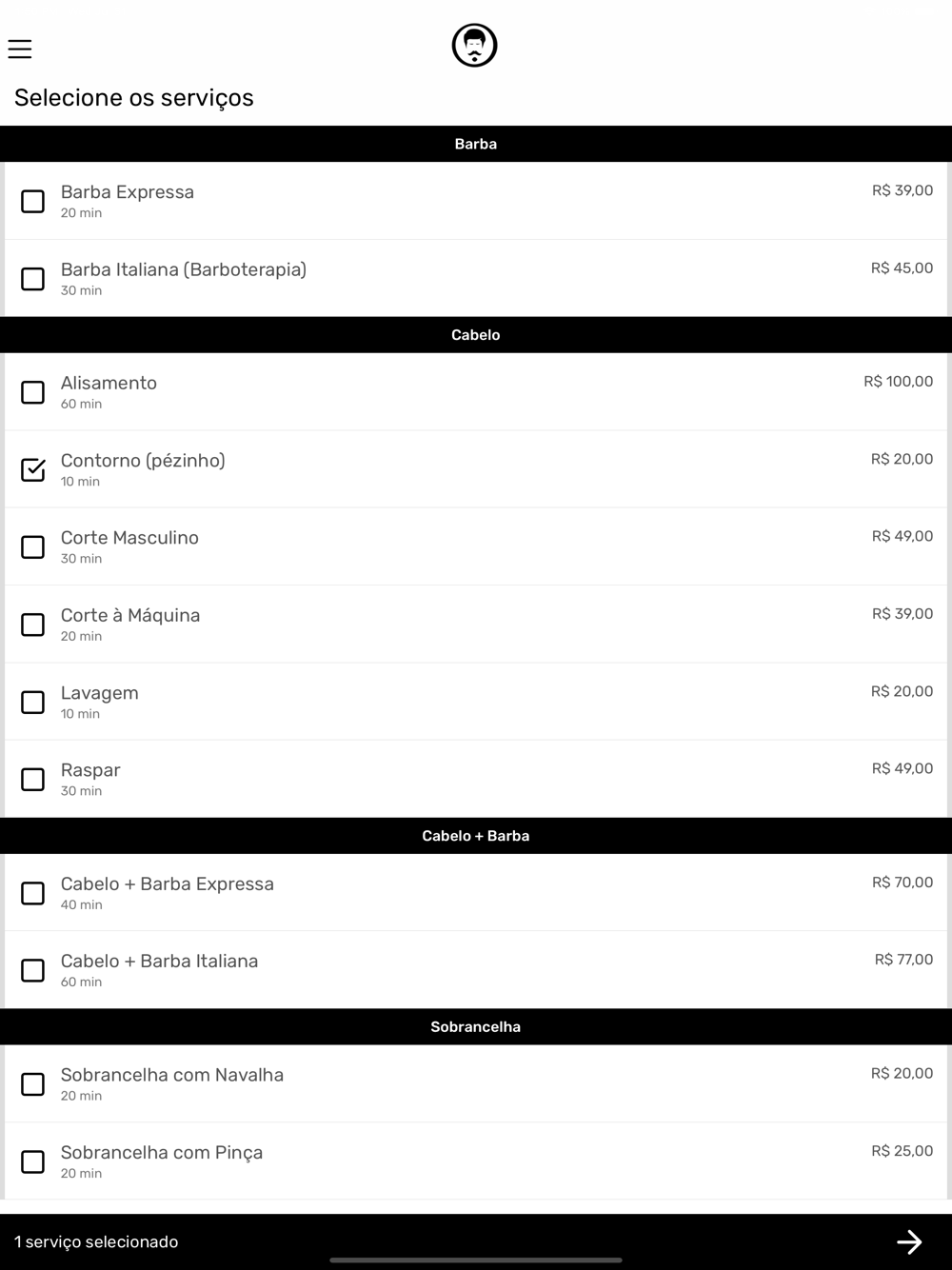Proceed with the forward arrow
The image size is (952, 1270).
tap(909, 1241)
